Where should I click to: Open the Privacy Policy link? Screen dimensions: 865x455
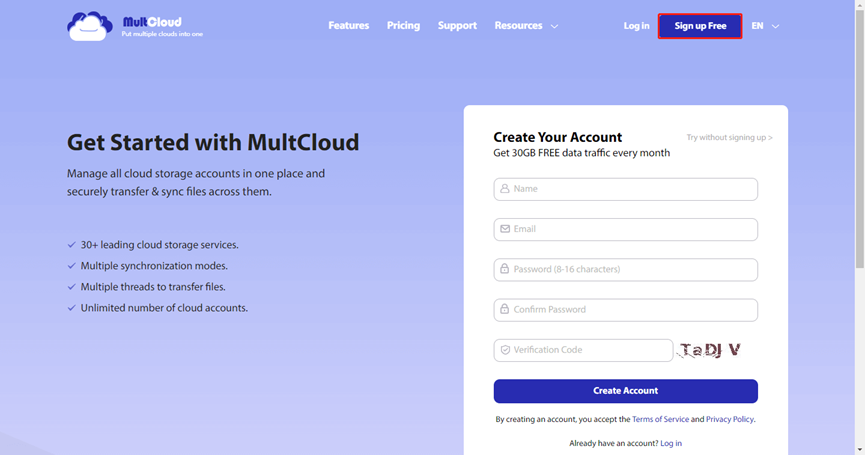(x=729, y=419)
